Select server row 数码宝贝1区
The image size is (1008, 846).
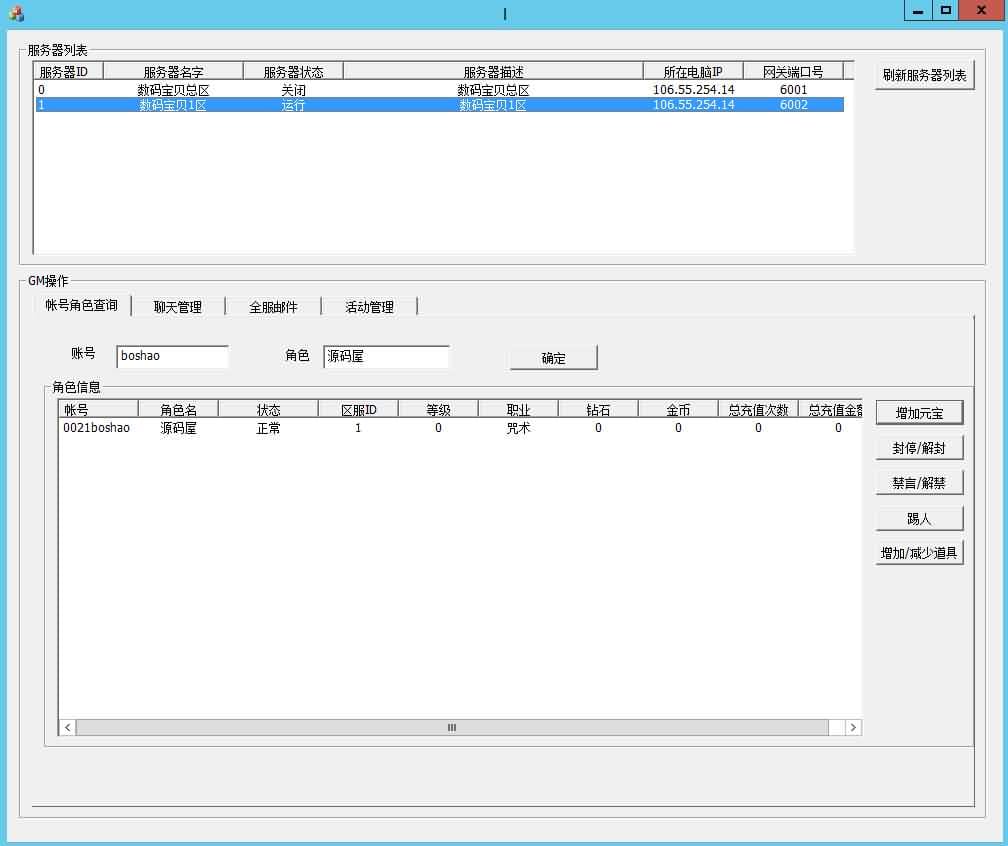[x=173, y=105]
